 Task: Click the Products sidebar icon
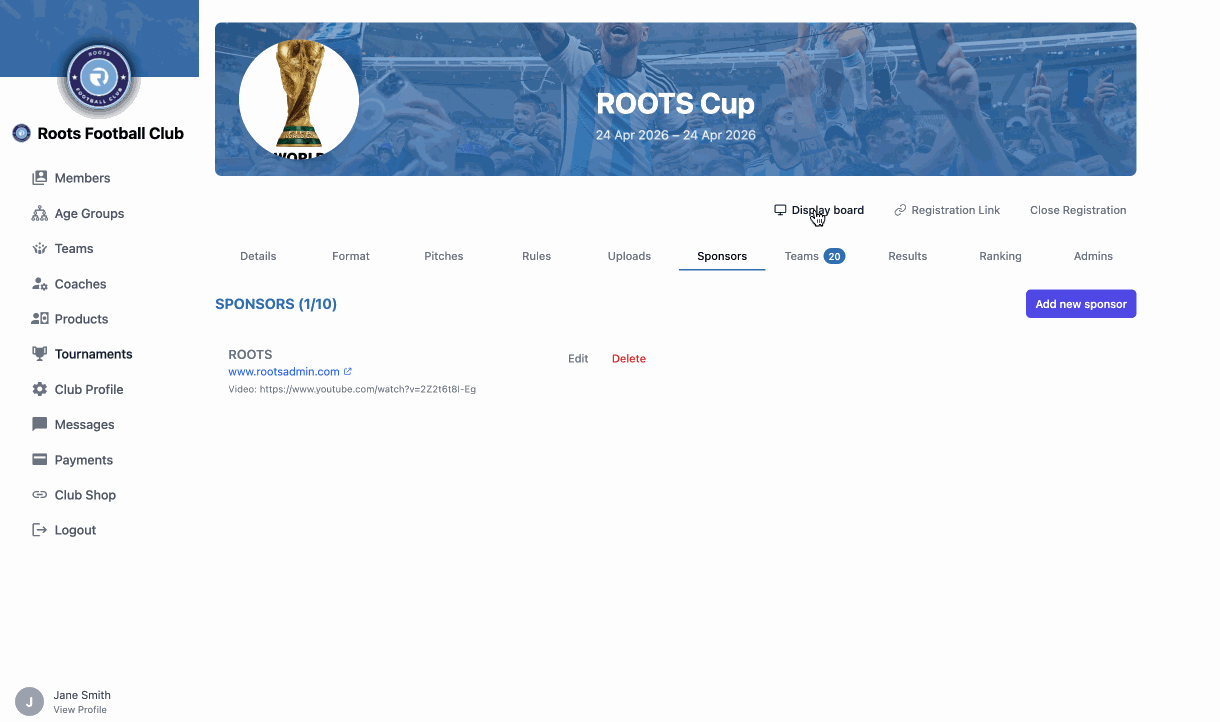tap(40, 319)
